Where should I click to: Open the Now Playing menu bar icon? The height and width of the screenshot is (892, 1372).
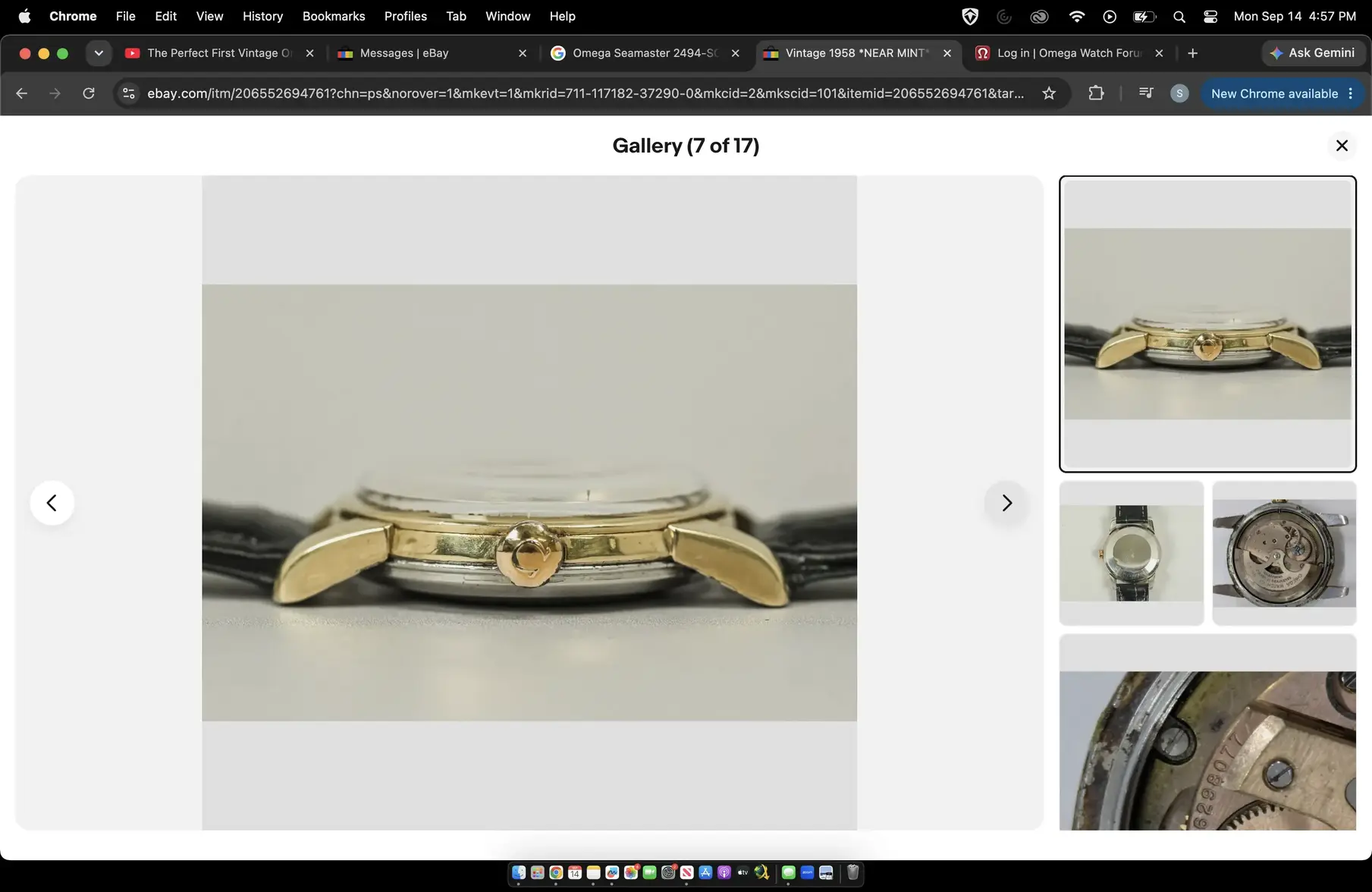point(1110,16)
